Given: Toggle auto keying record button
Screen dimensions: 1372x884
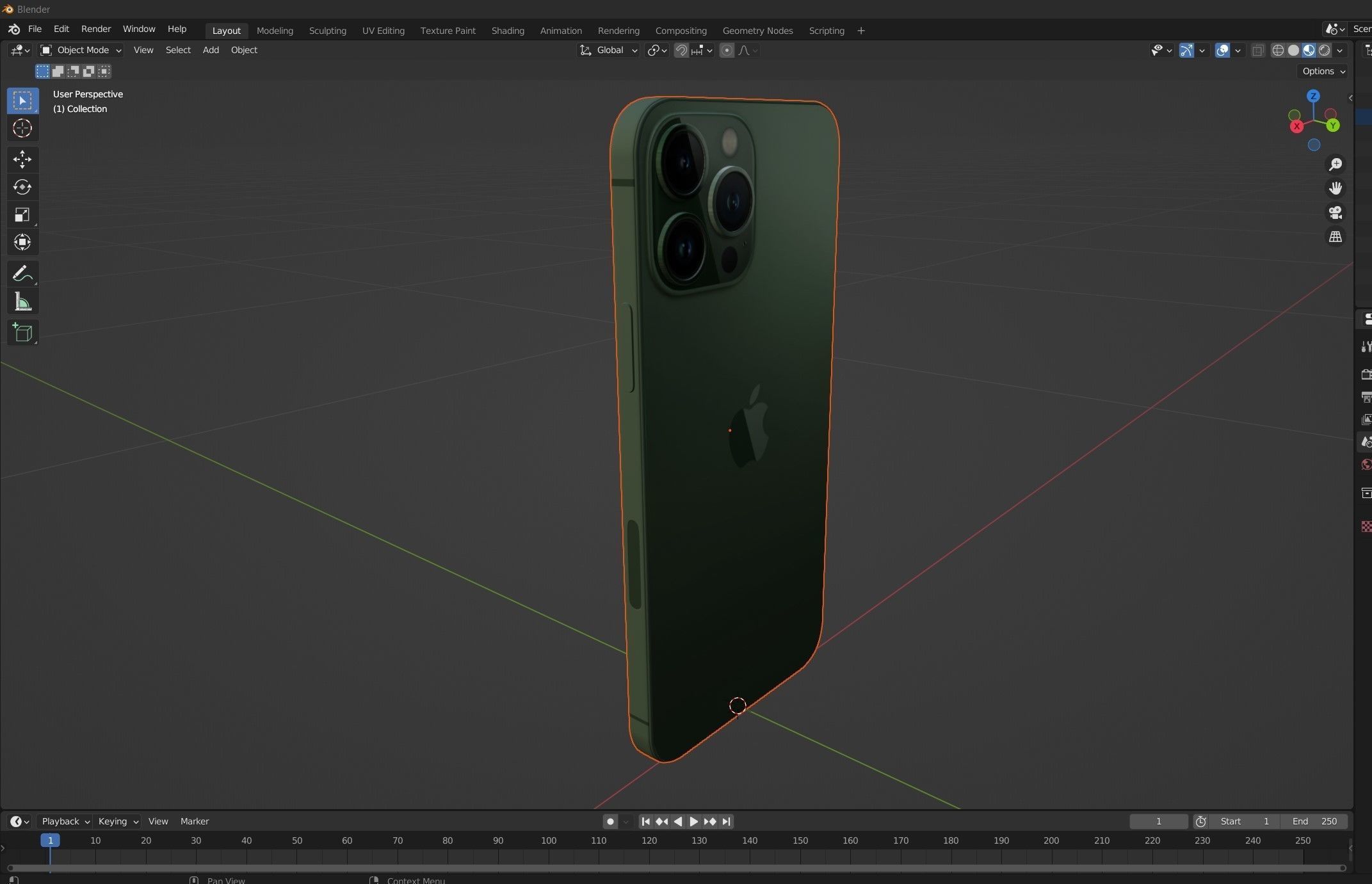Looking at the screenshot, I should [x=610, y=821].
